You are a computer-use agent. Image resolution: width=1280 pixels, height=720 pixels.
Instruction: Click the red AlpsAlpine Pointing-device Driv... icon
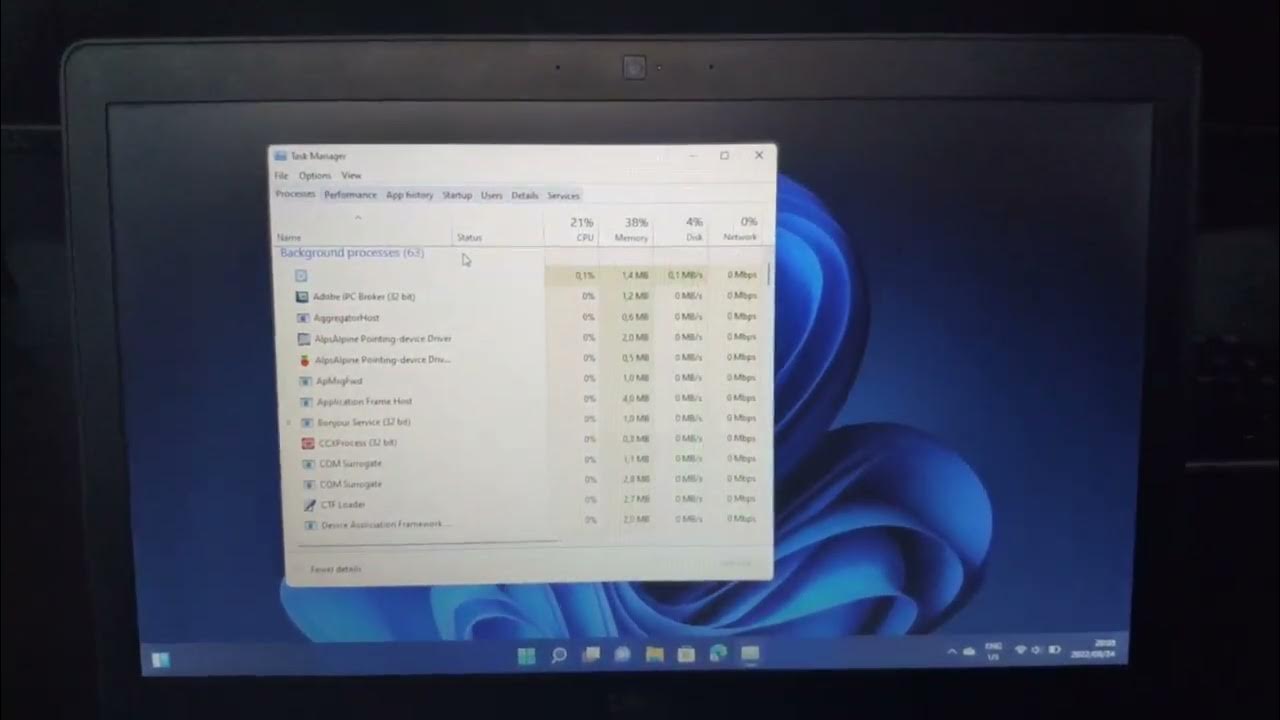pyautogui.click(x=305, y=359)
